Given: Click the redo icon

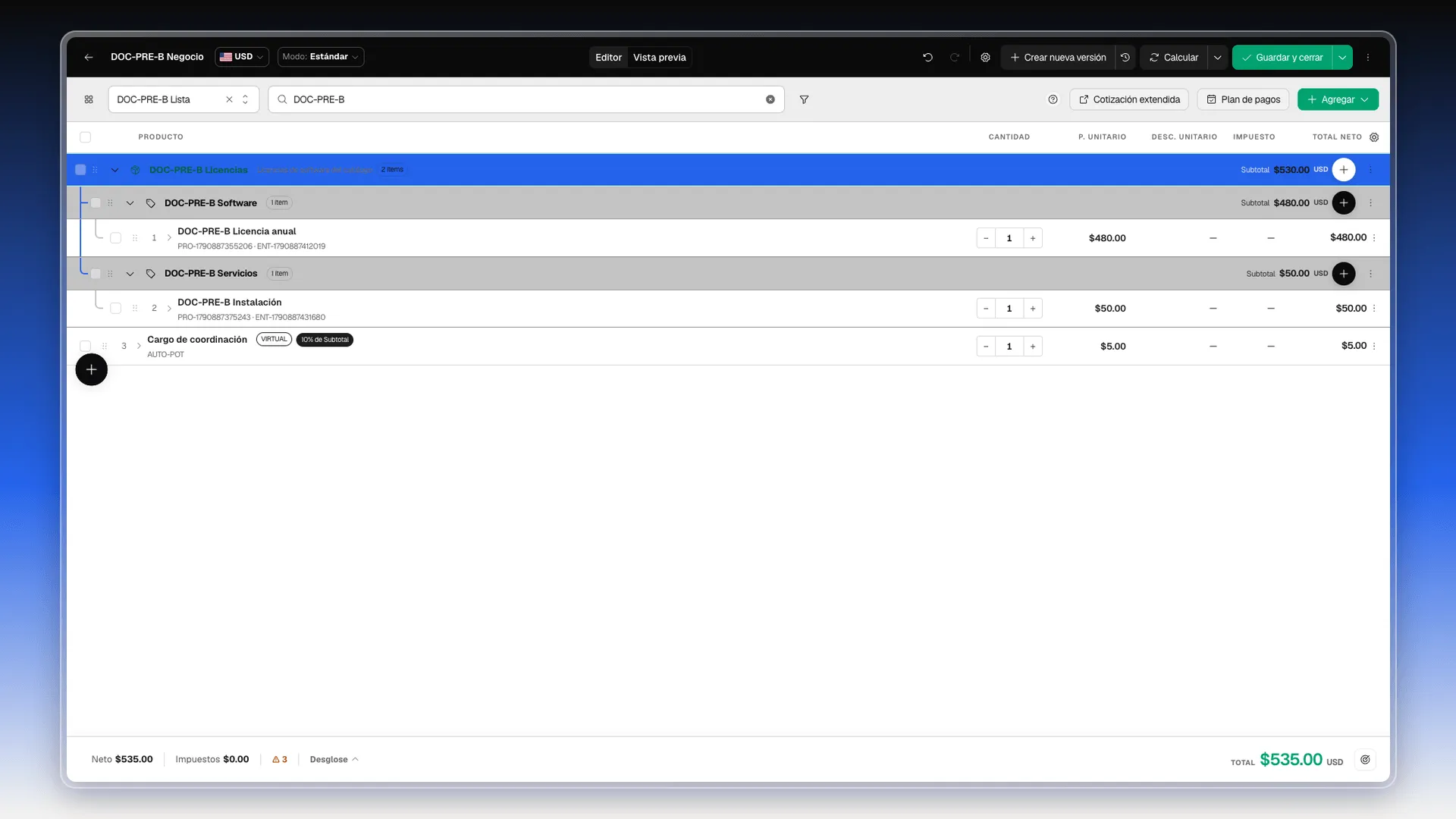Looking at the screenshot, I should [x=955, y=58].
